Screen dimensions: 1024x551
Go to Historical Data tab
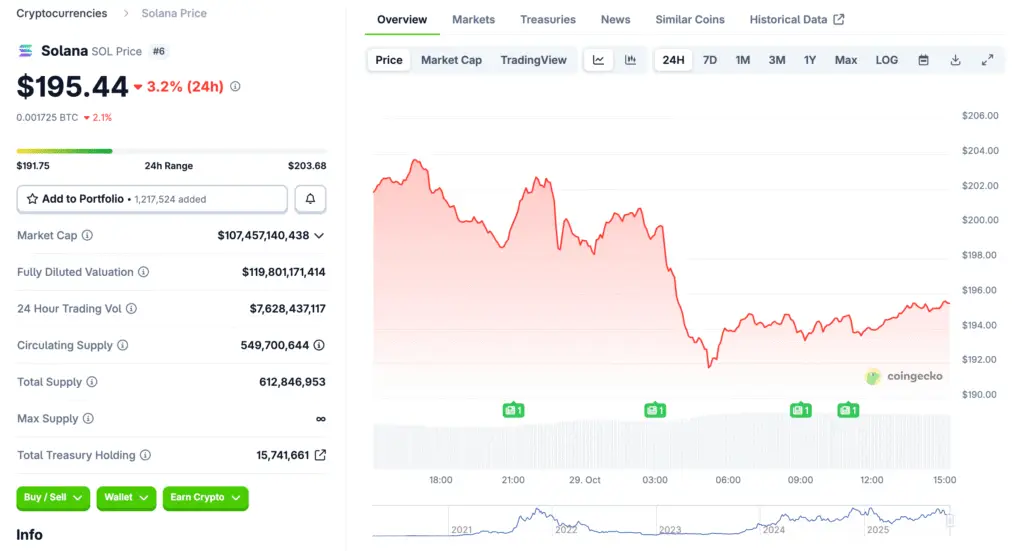tap(796, 19)
